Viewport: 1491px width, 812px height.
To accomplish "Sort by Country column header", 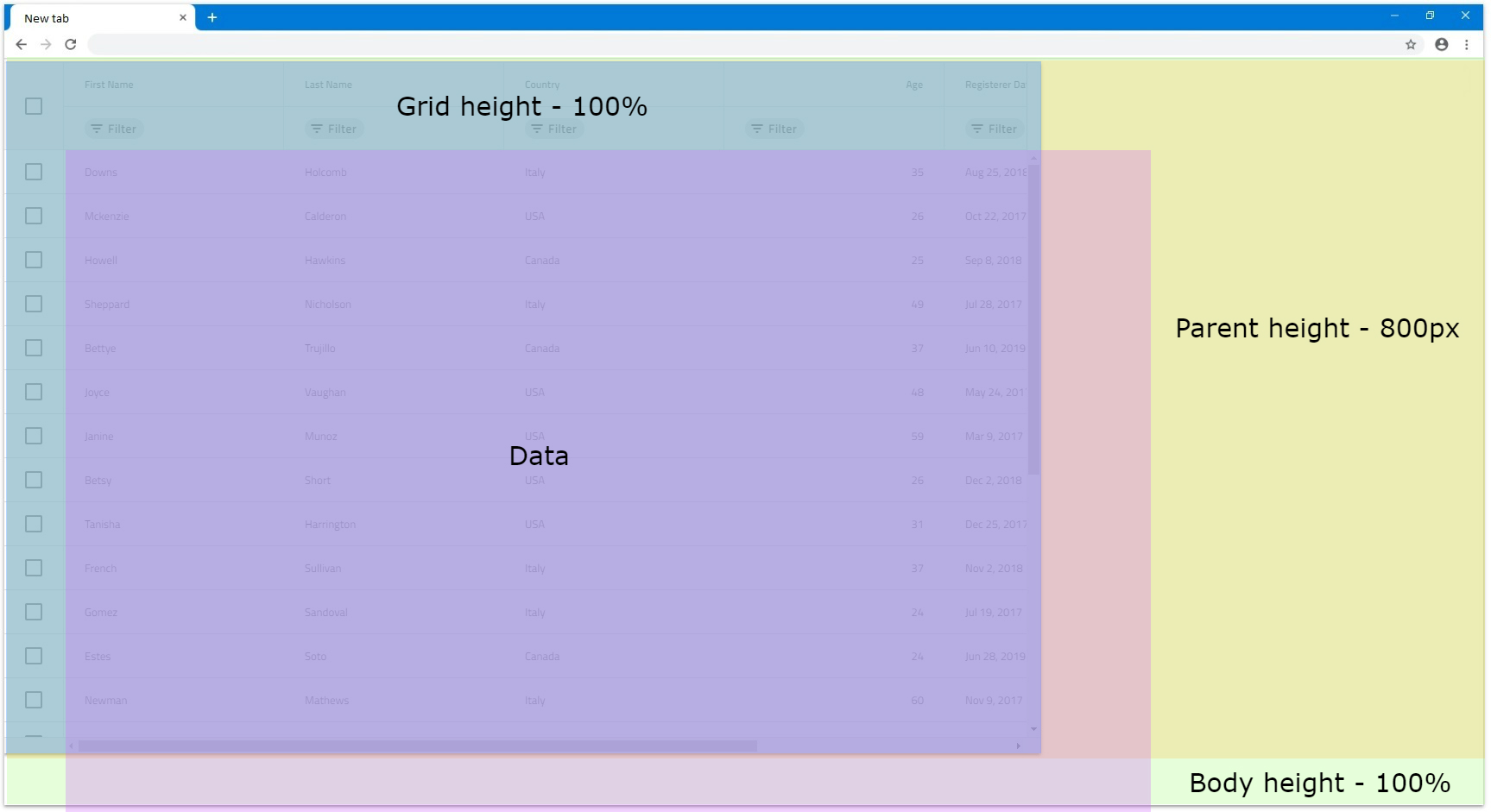I will [542, 85].
